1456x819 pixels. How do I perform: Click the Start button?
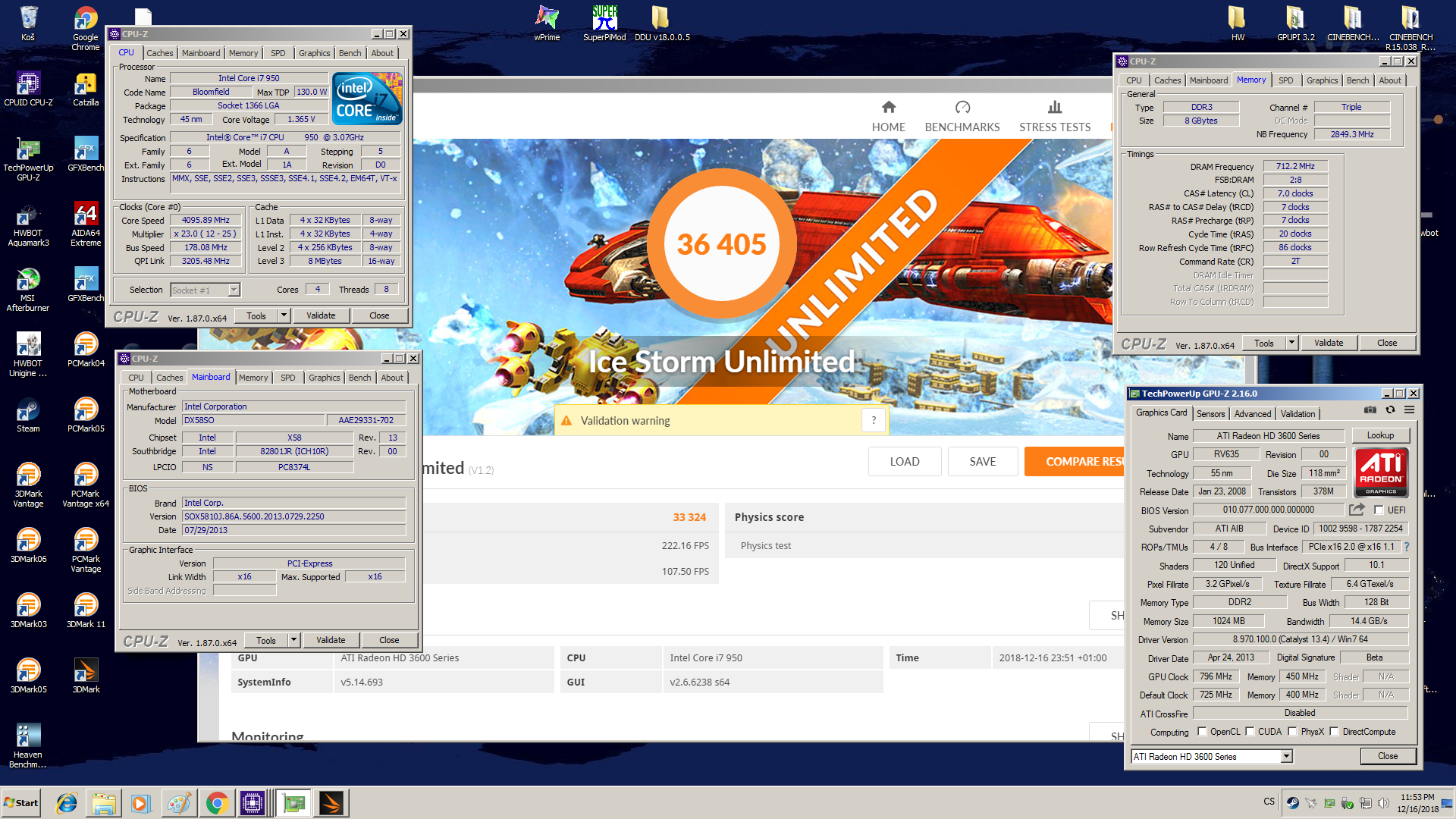pos(21,803)
